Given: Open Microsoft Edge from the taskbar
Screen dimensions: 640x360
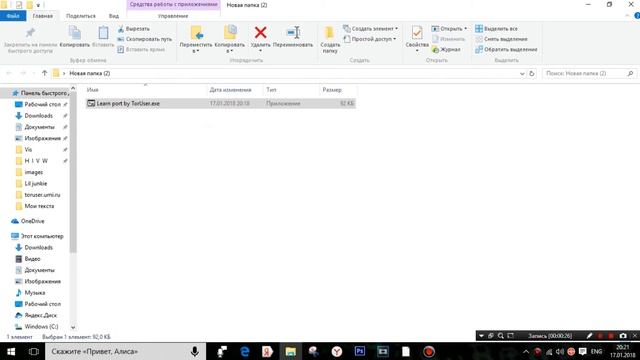Looking at the screenshot, I should (244, 351).
